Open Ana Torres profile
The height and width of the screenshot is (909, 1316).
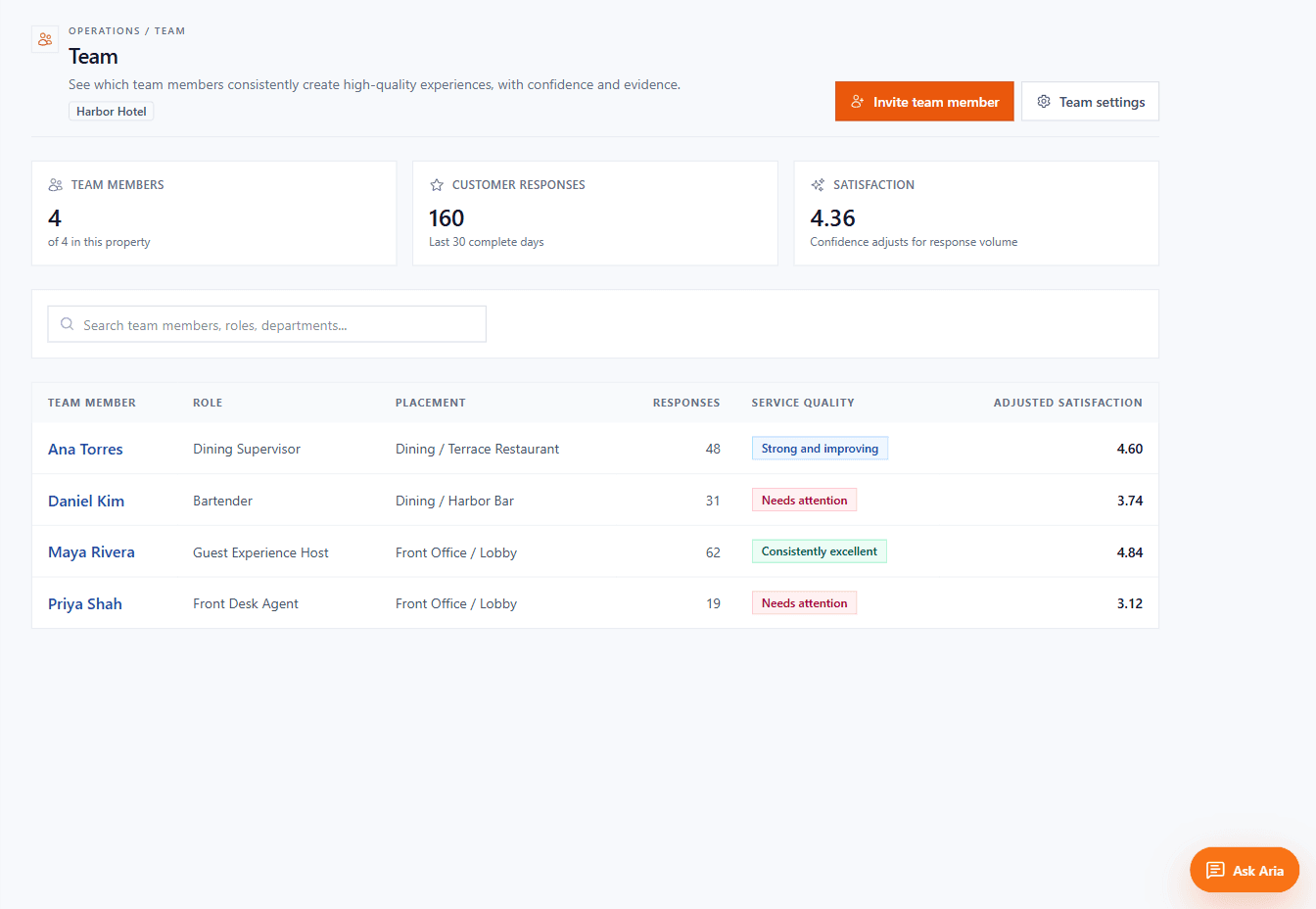(x=85, y=449)
